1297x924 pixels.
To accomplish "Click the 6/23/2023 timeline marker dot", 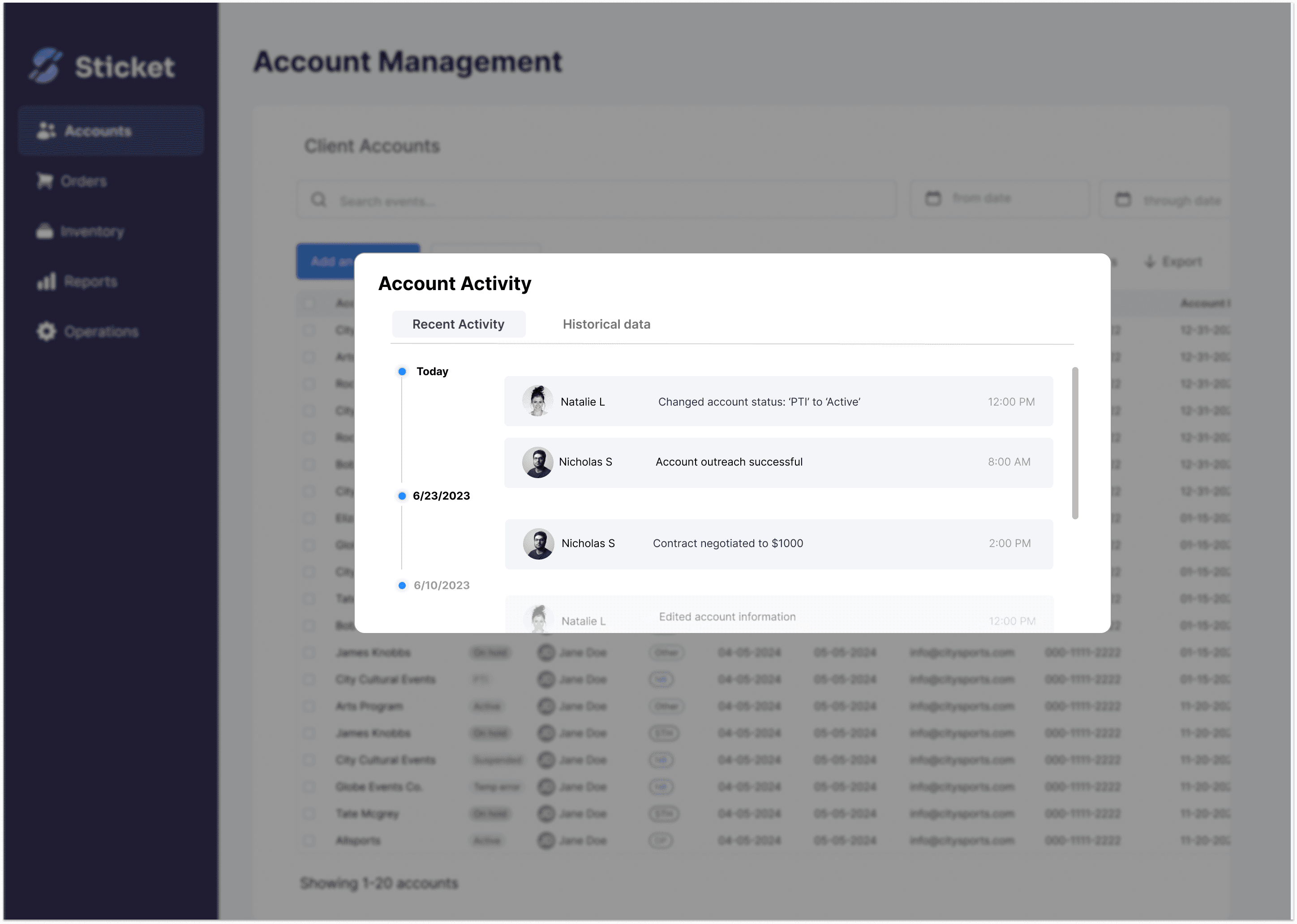I will [402, 496].
